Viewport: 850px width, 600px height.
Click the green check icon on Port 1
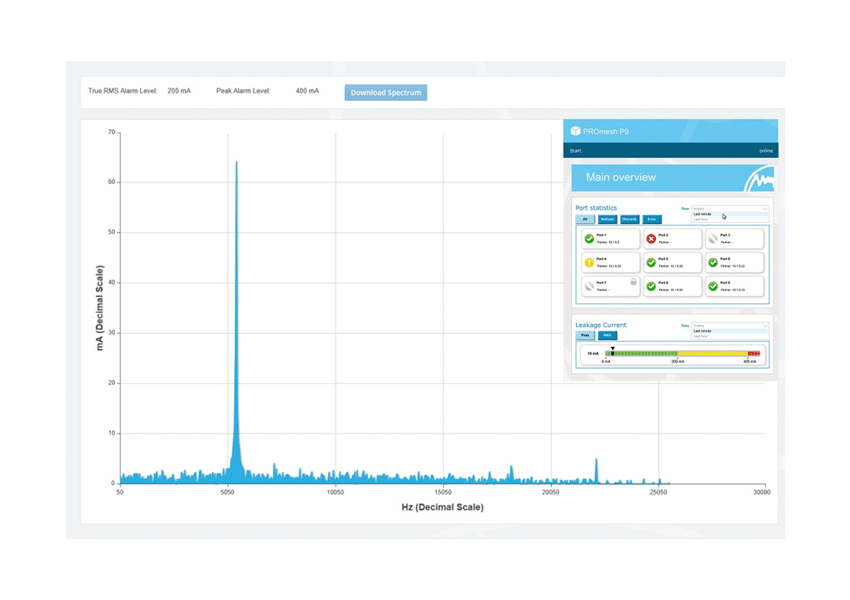[589, 238]
